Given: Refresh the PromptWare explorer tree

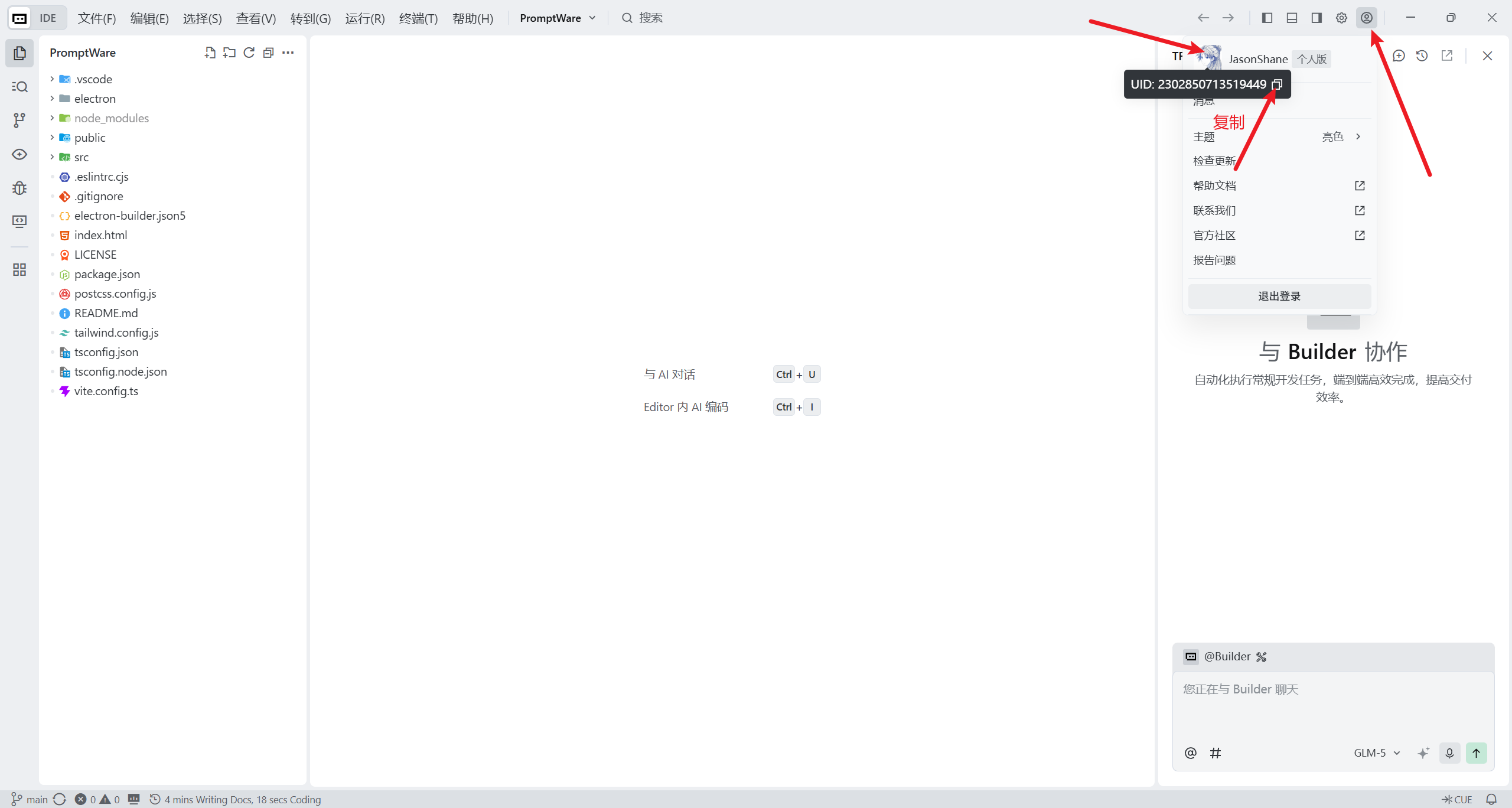Looking at the screenshot, I should 249,53.
